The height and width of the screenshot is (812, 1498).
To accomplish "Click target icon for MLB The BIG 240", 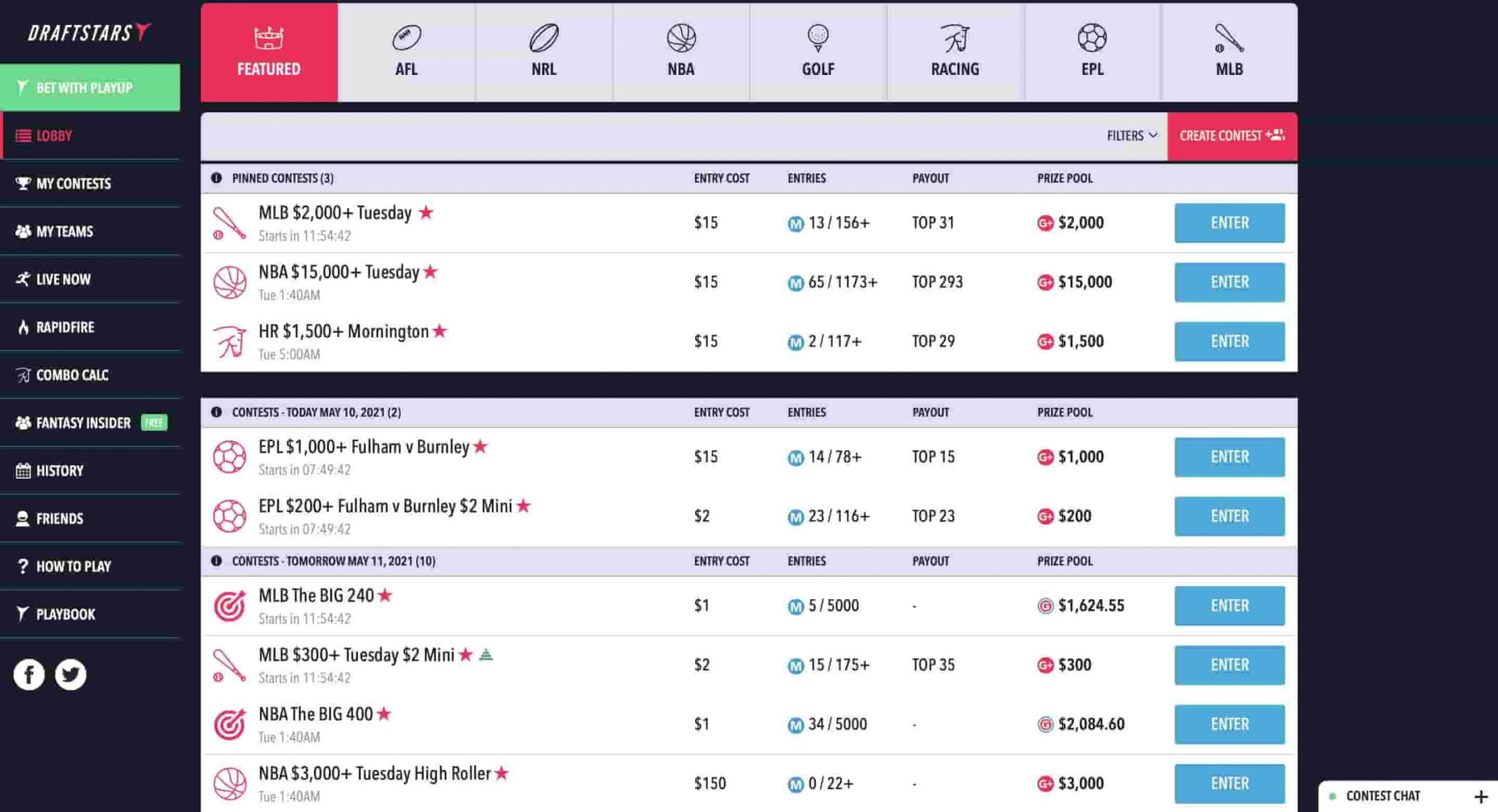I will 229,605.
